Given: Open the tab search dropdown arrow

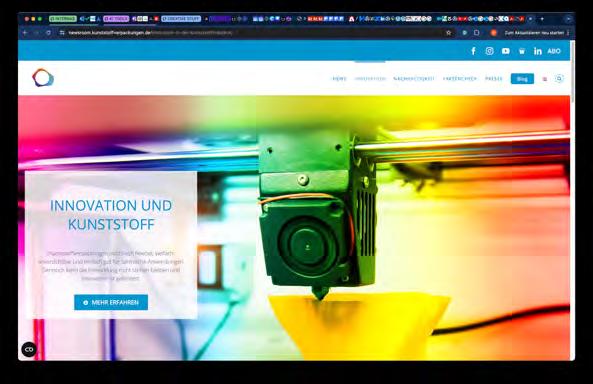Looking at the screenshot, I should 568,19.
